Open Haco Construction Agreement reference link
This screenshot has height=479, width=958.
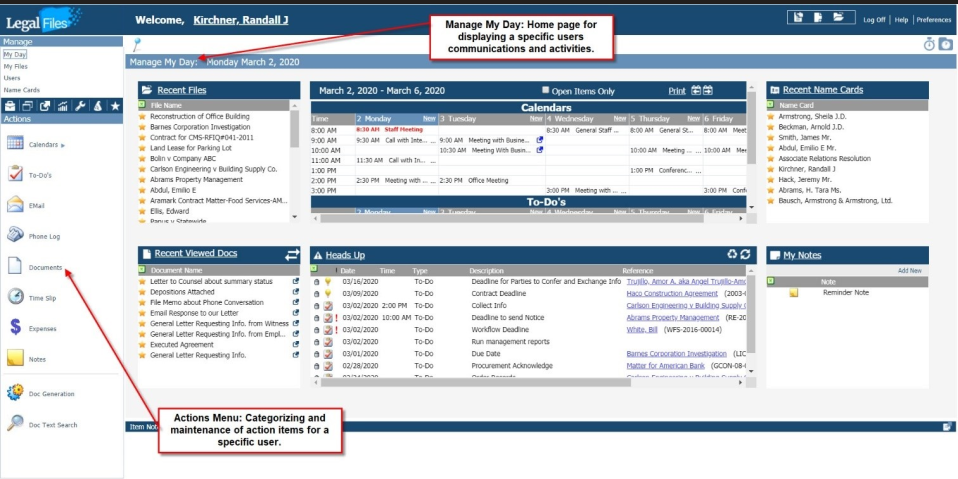tap(672, 293)
